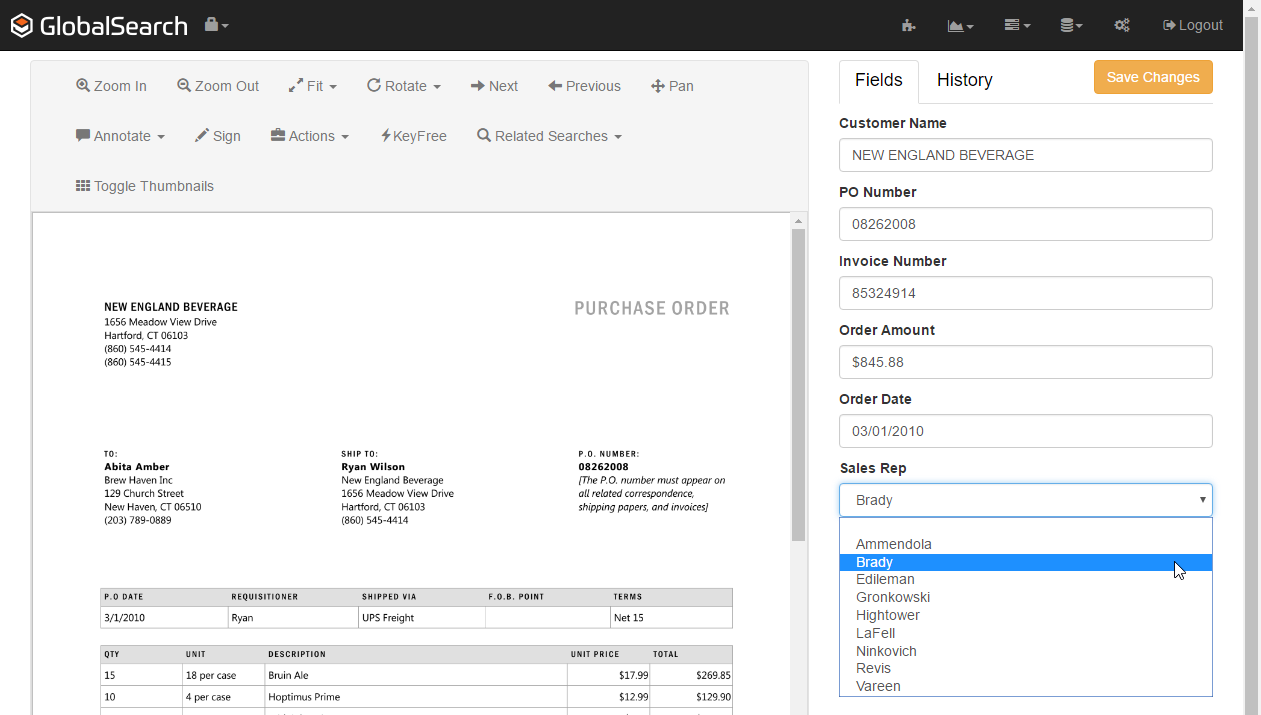
Task: Select the Pan tool
Action: click(x=672, y=86)
